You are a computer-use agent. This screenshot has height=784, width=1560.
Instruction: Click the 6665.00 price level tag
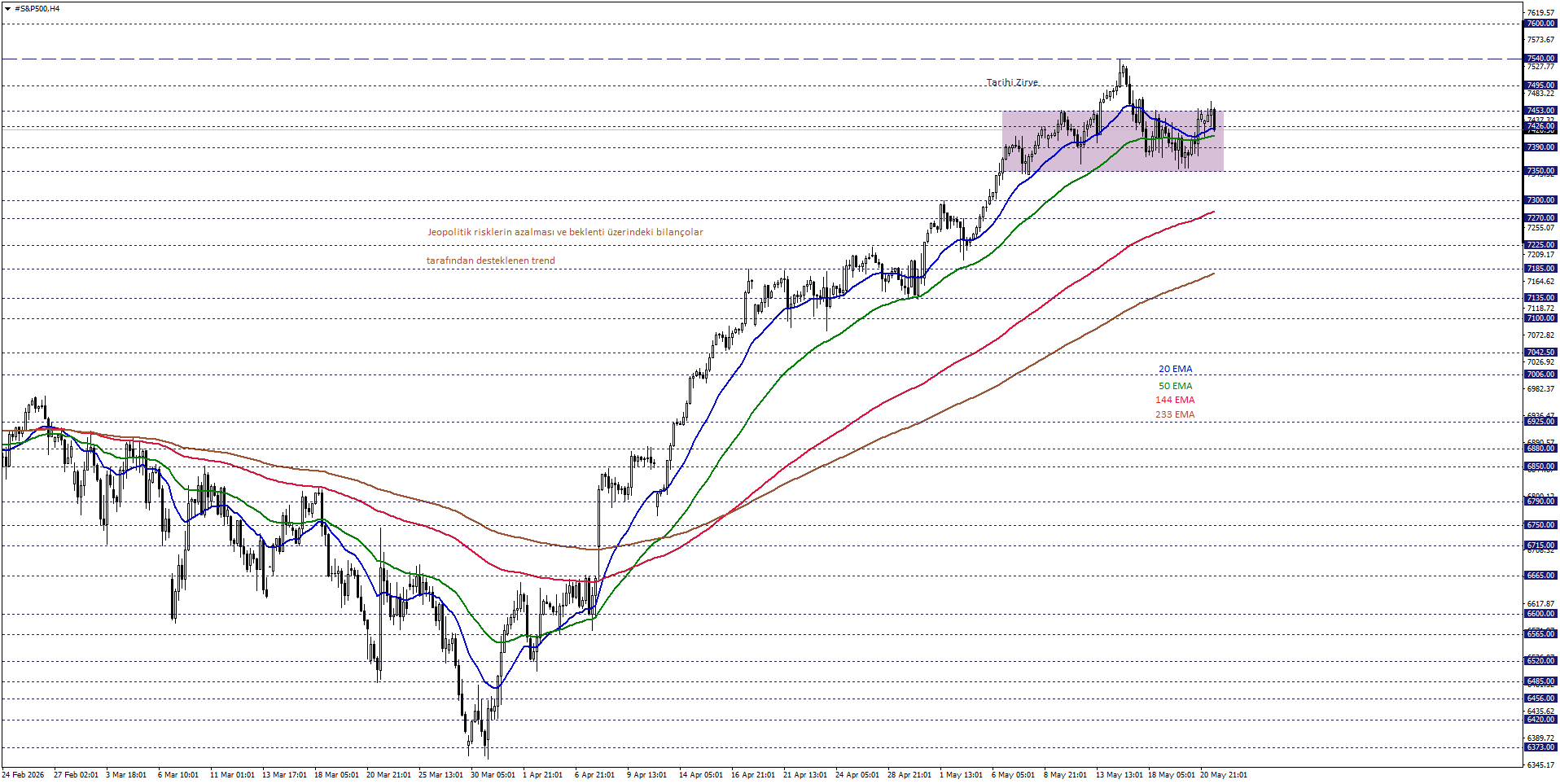(x=1540, y=576)
